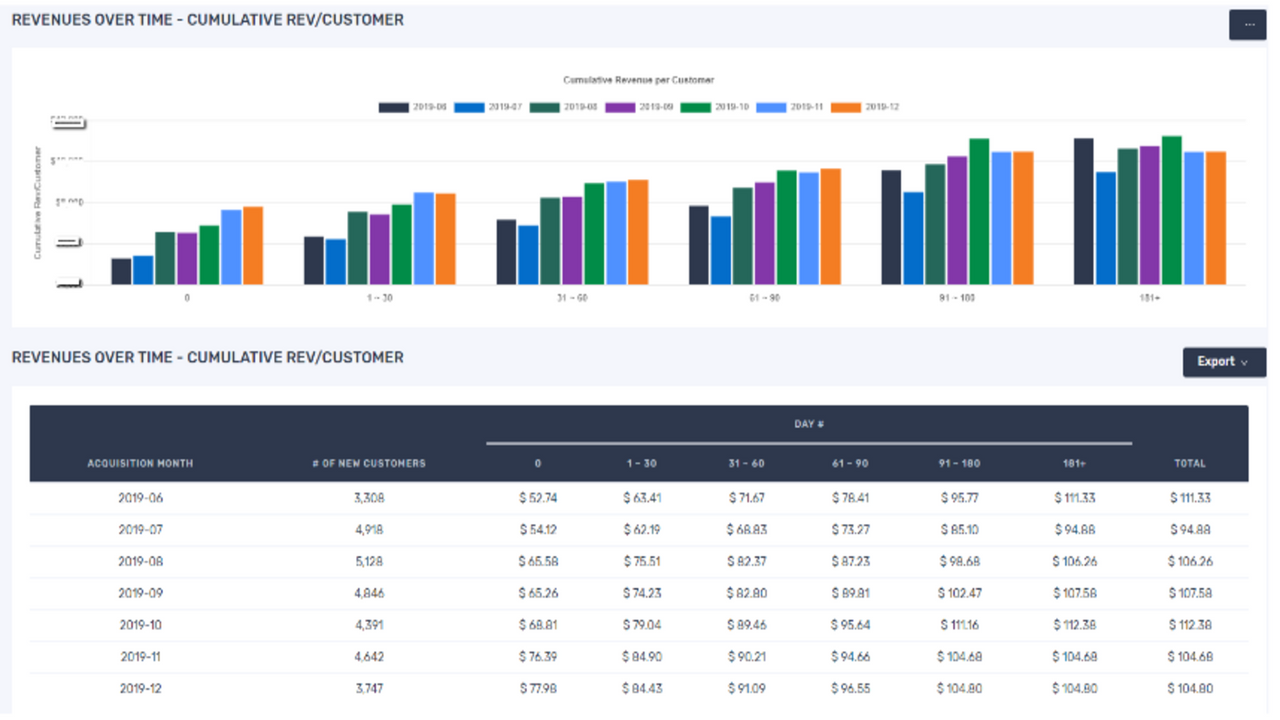This screenshot has height=720, width=1280.
Task: Click the $91.09 value in 2019-12 row
Action: tap(746, 690)
